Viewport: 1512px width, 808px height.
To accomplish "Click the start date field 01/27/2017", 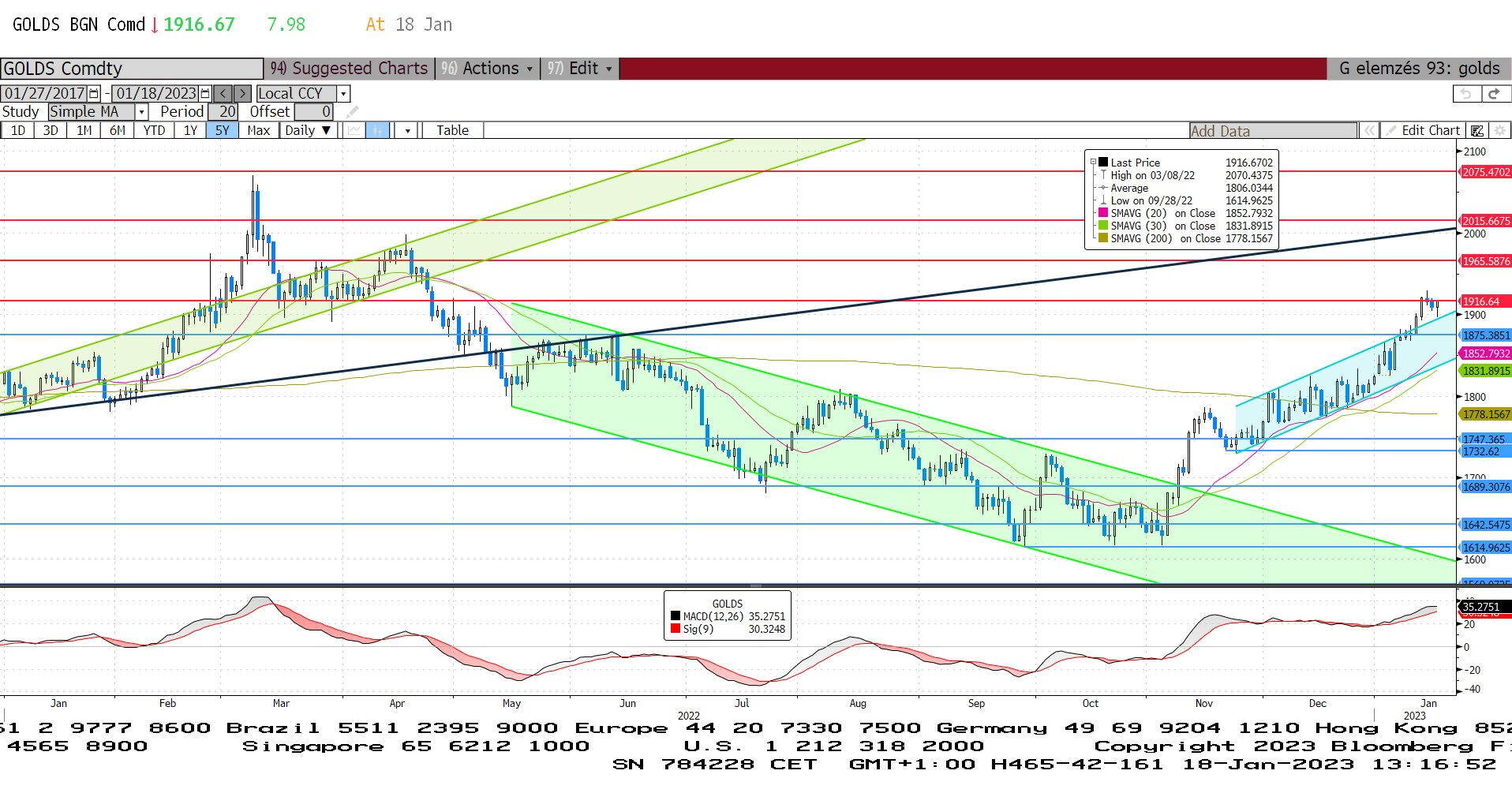I will pos(45,93).
